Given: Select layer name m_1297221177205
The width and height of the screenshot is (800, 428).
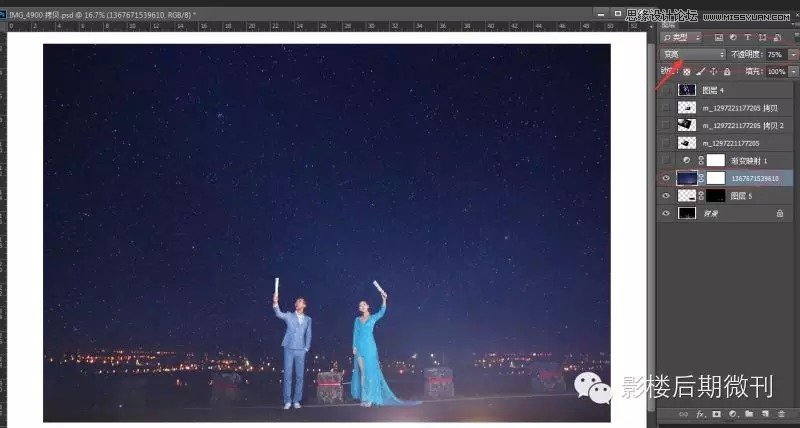Looking at the screenshot, I should coord(731,143).
